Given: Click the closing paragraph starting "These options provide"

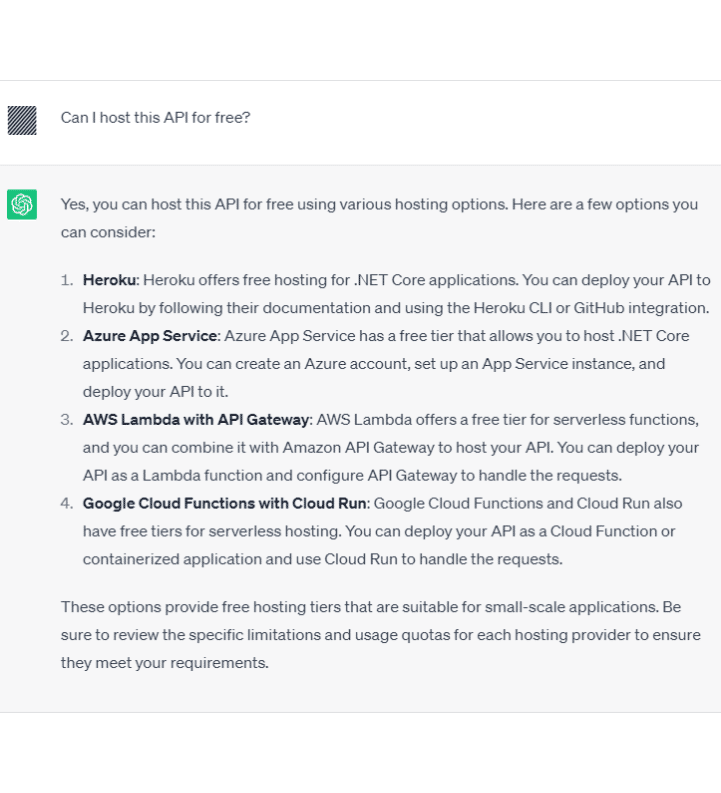Looking at the screenshot, I should click(x=370, y=607).
